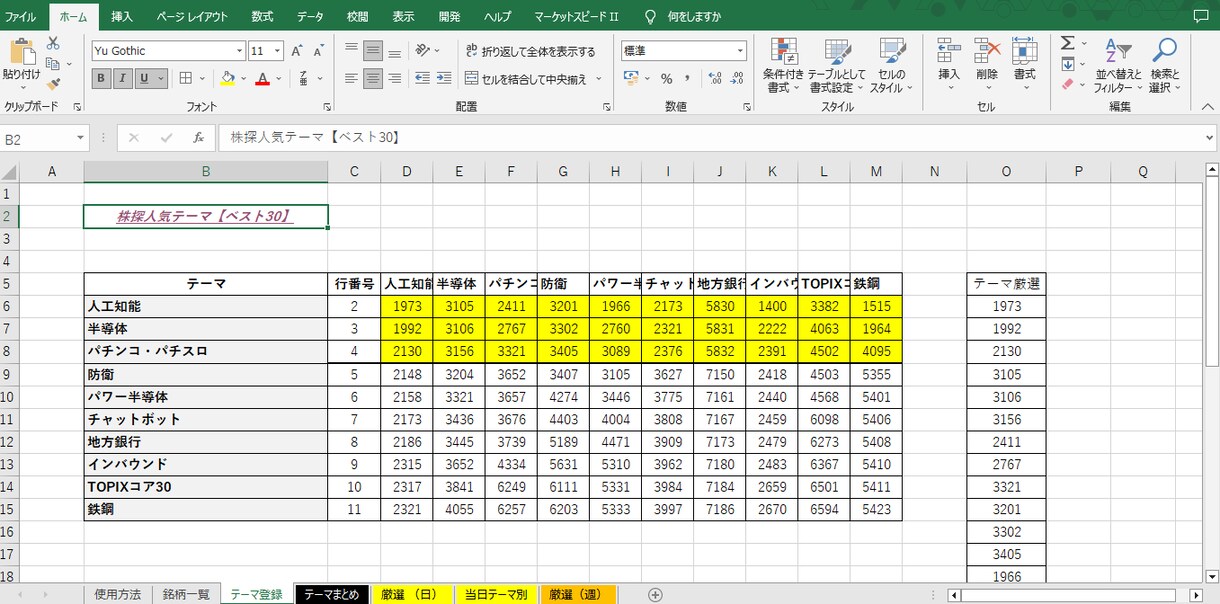Toggle align left
The image size is (1220, 604).
[x=350, y=79]
